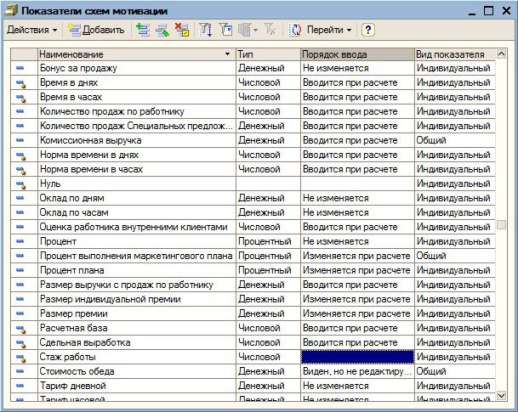The height and width of the screenshot is (412, 518).
Task: Click the disabled clear filter icon
Action: point(270,30)
